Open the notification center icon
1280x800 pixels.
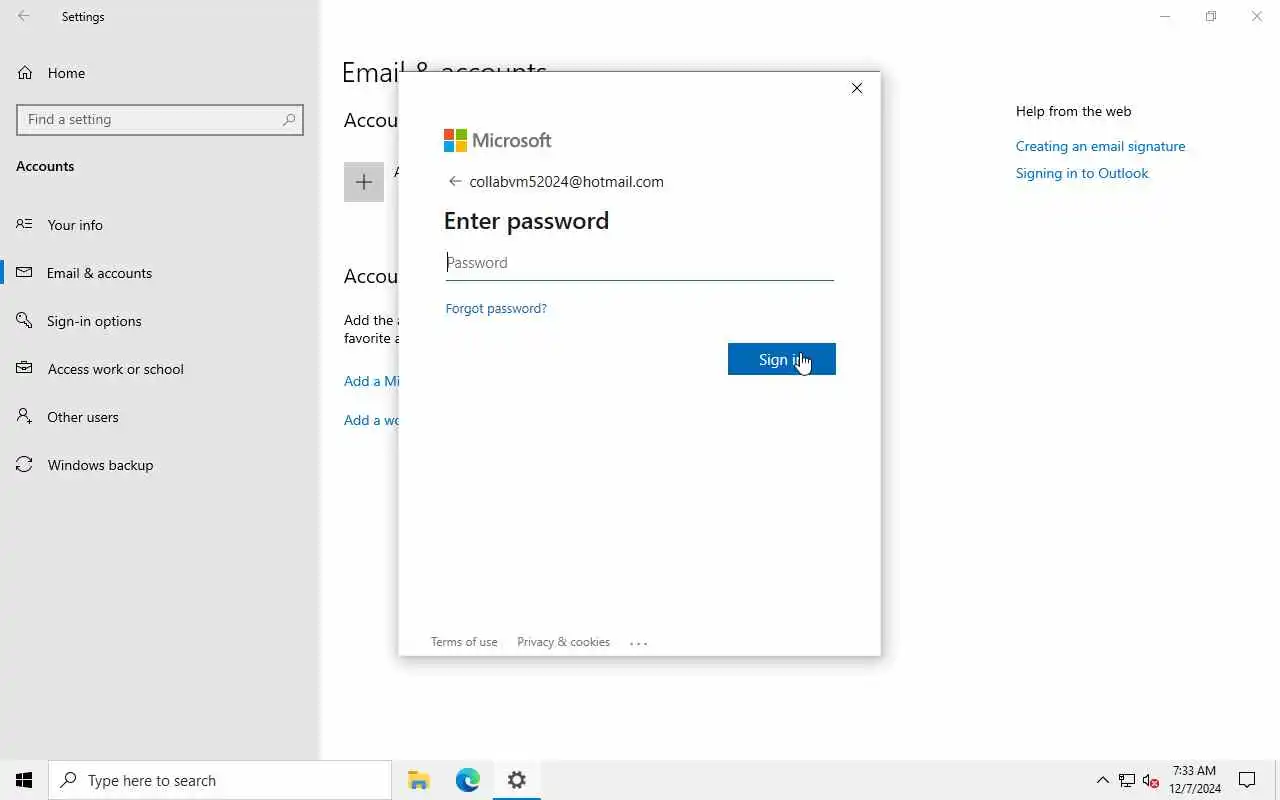pyautogui.click(x=1247, y=780)
